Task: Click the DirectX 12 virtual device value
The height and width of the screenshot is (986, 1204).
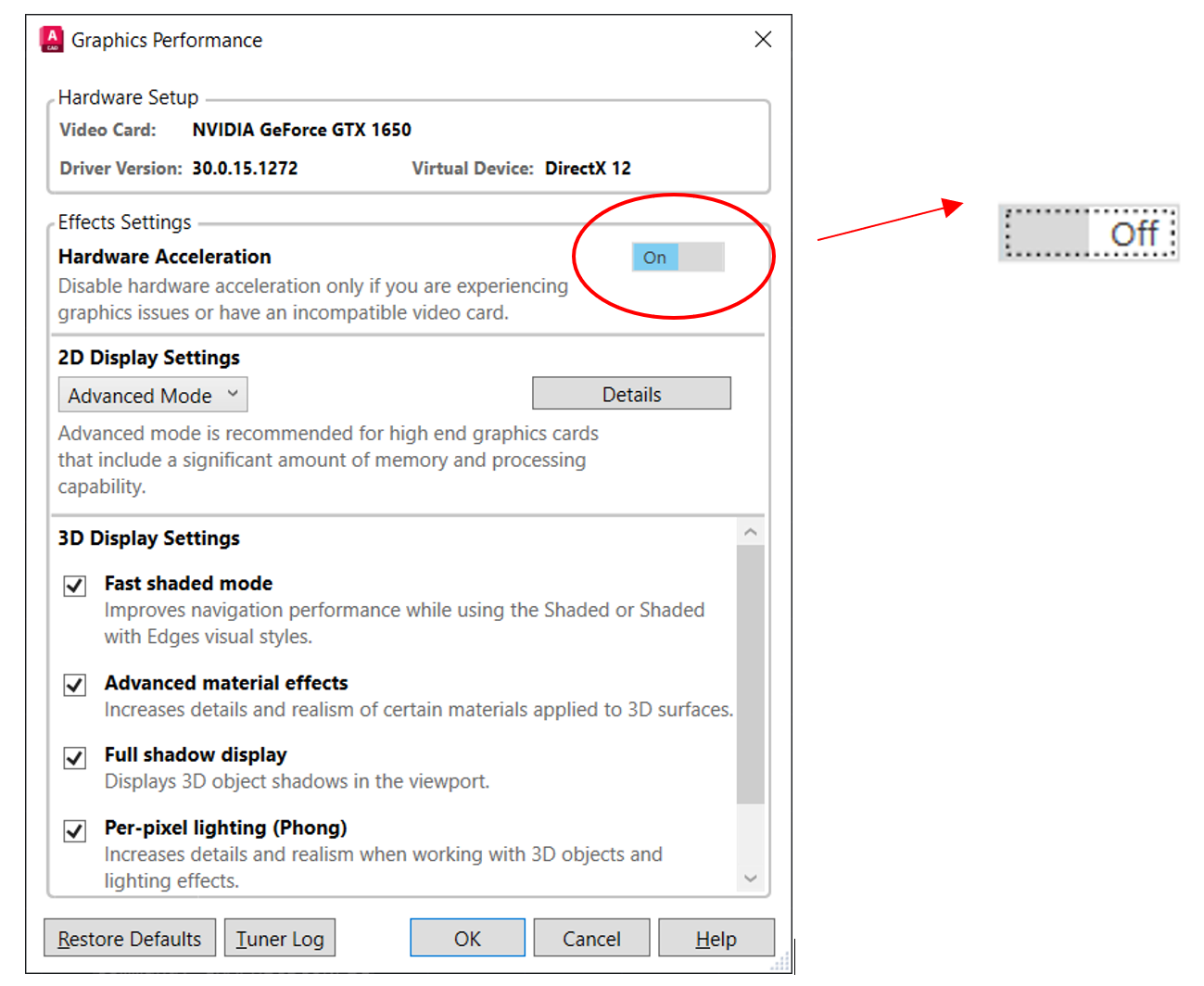Action: click(x=588, y=169)
